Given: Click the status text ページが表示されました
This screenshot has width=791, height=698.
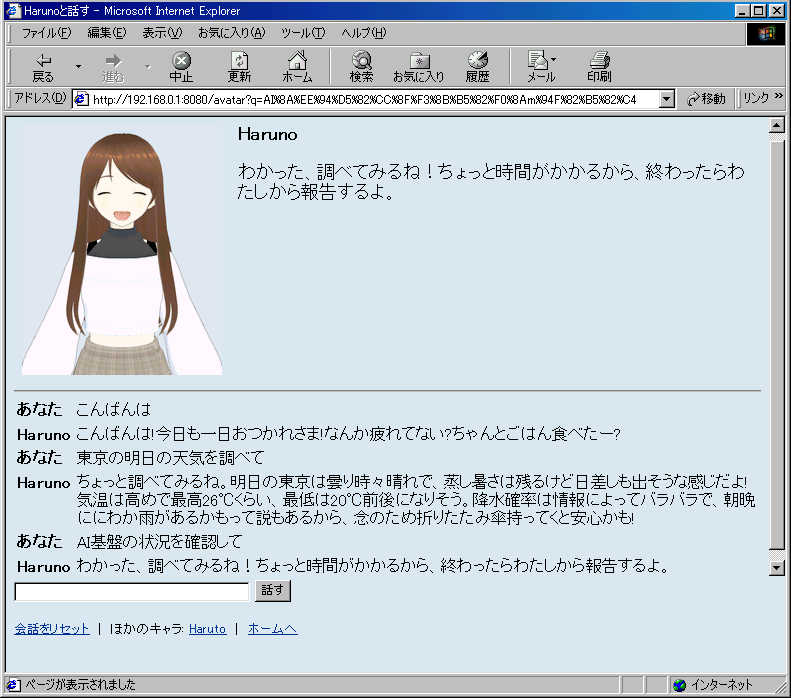Looking at the screenshot, I should point(81,685).
